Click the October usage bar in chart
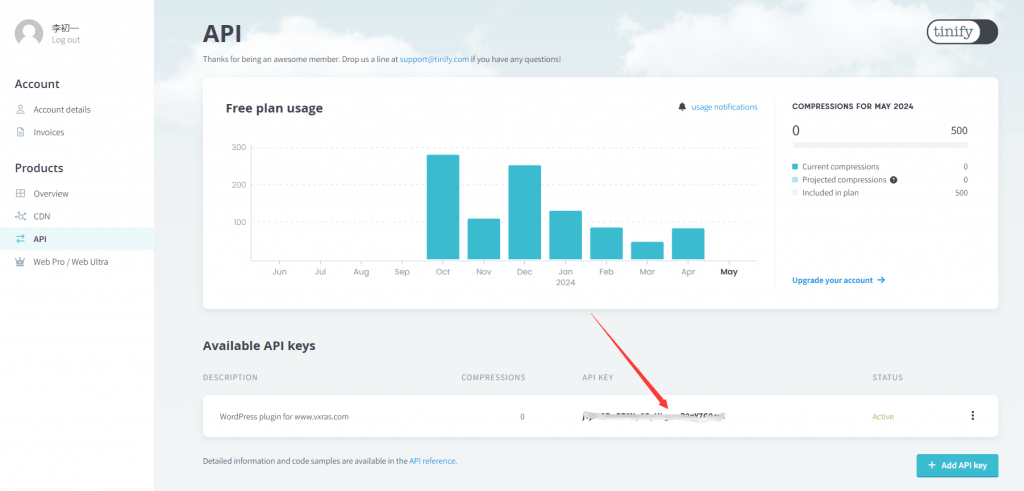 [x=443, y=207]
